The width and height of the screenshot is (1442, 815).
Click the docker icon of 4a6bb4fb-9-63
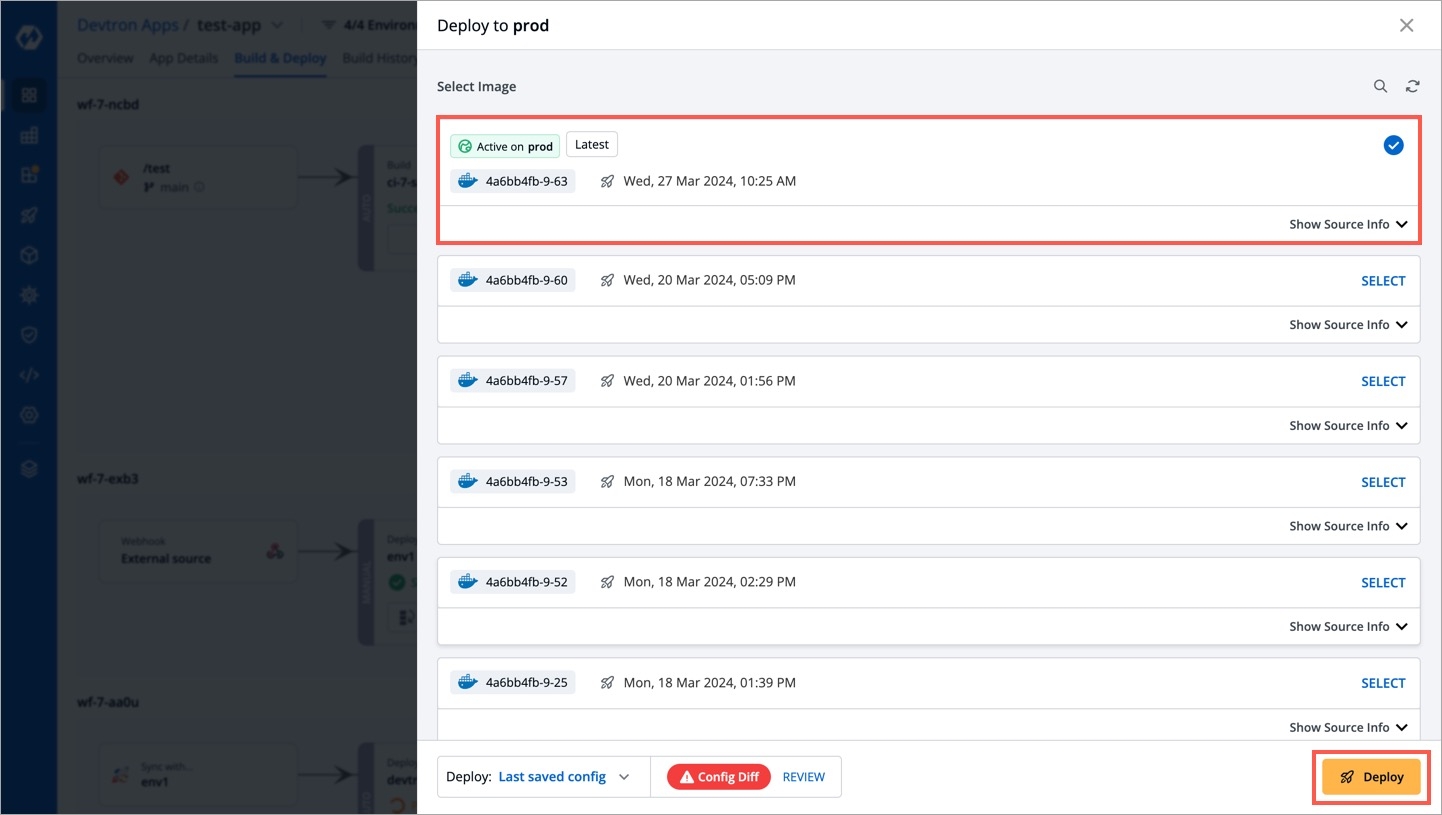pos(467,181)
